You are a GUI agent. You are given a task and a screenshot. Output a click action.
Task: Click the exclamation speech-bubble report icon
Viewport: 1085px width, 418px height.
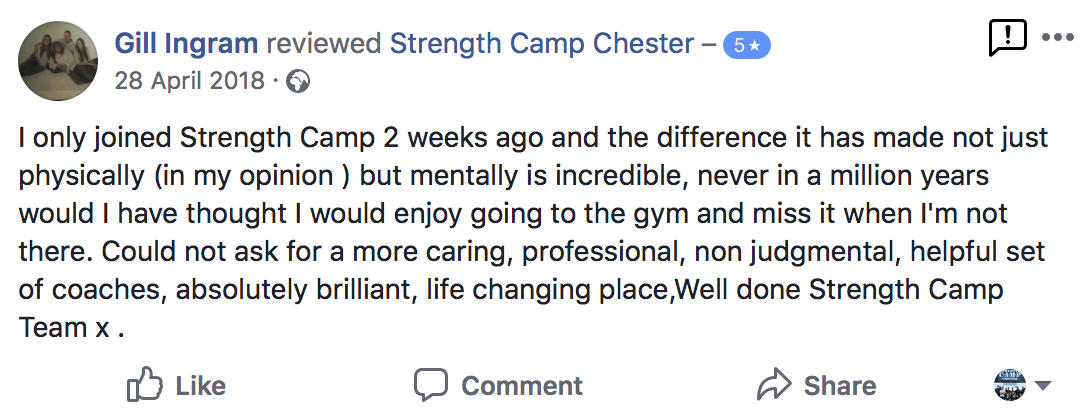pos(1008,37)
